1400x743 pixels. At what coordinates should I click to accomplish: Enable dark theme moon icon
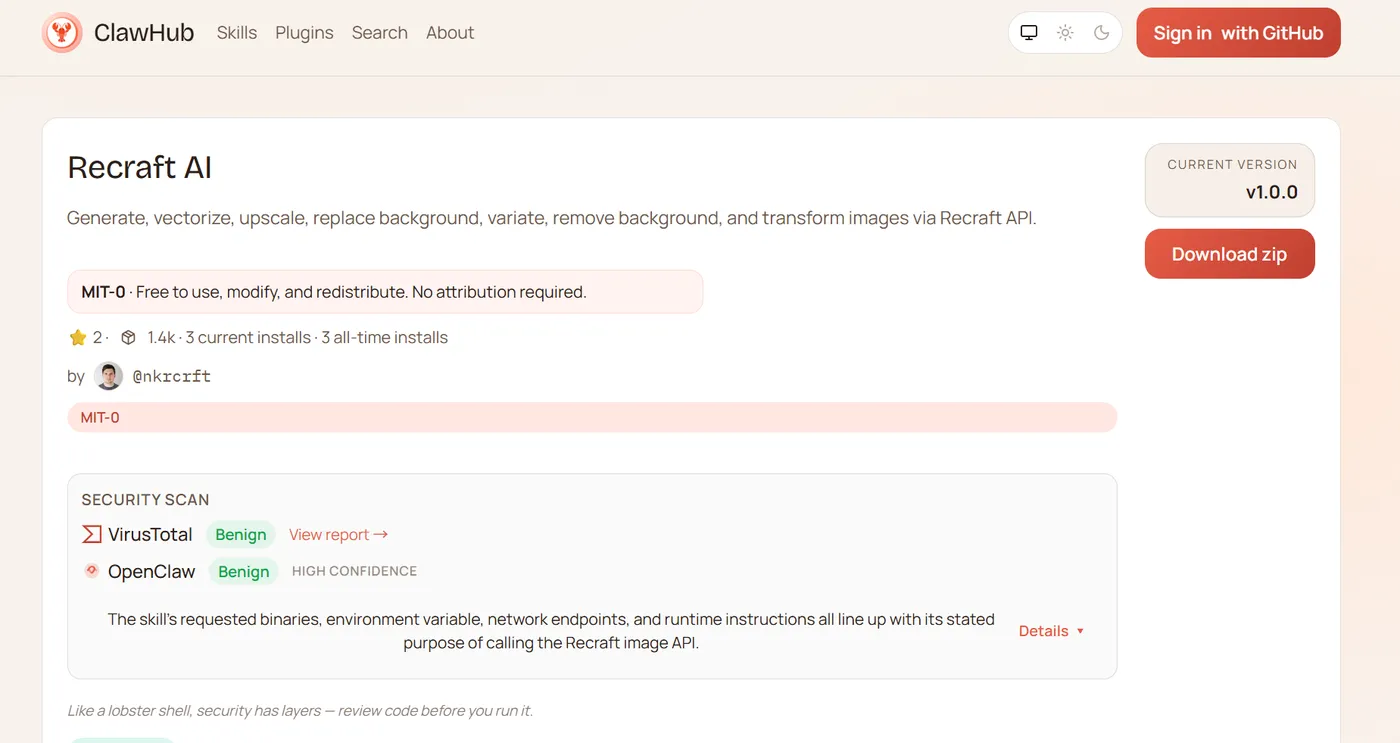1101,33
